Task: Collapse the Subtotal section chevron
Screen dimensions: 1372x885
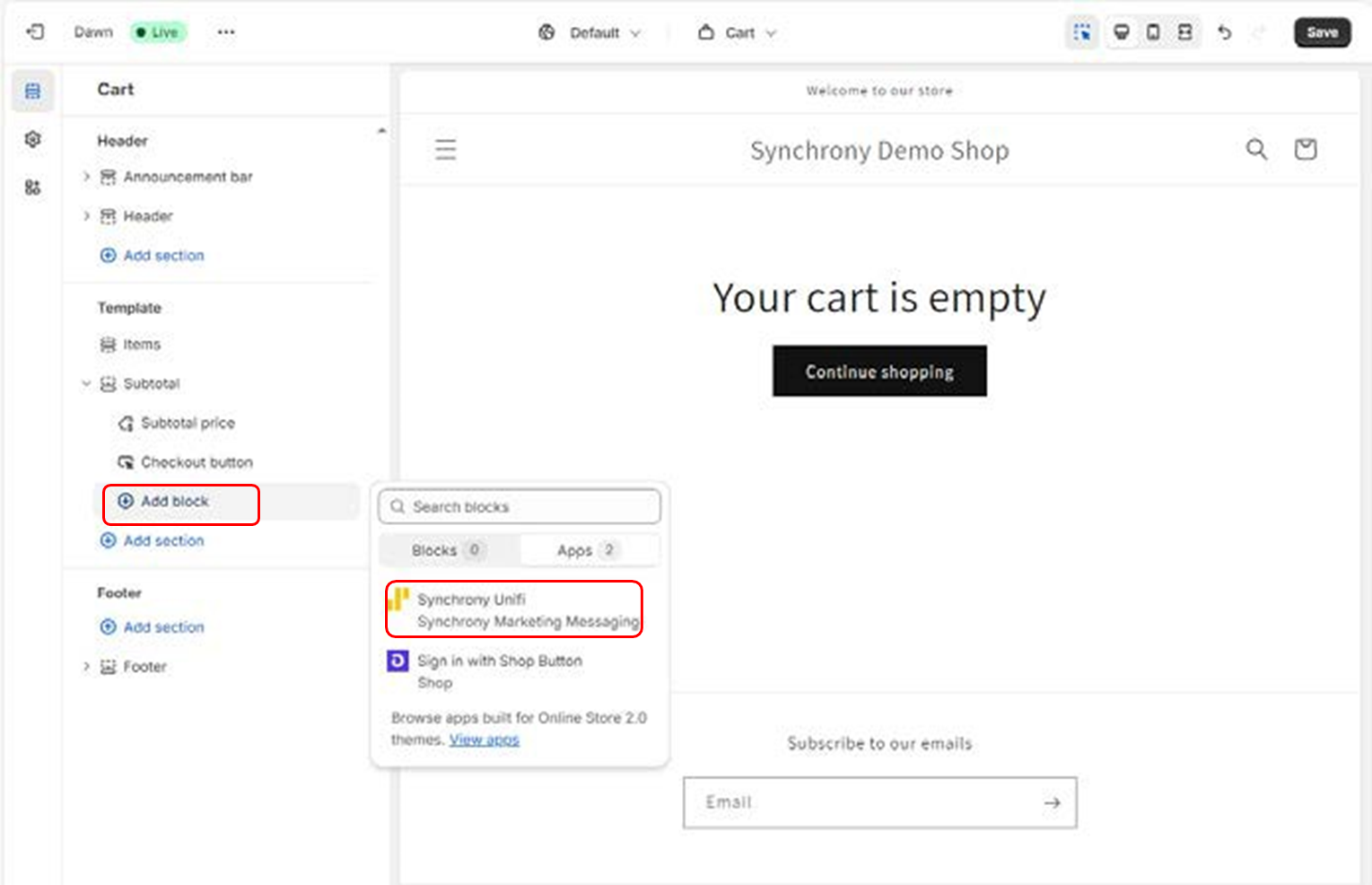Action: [86, 383]
